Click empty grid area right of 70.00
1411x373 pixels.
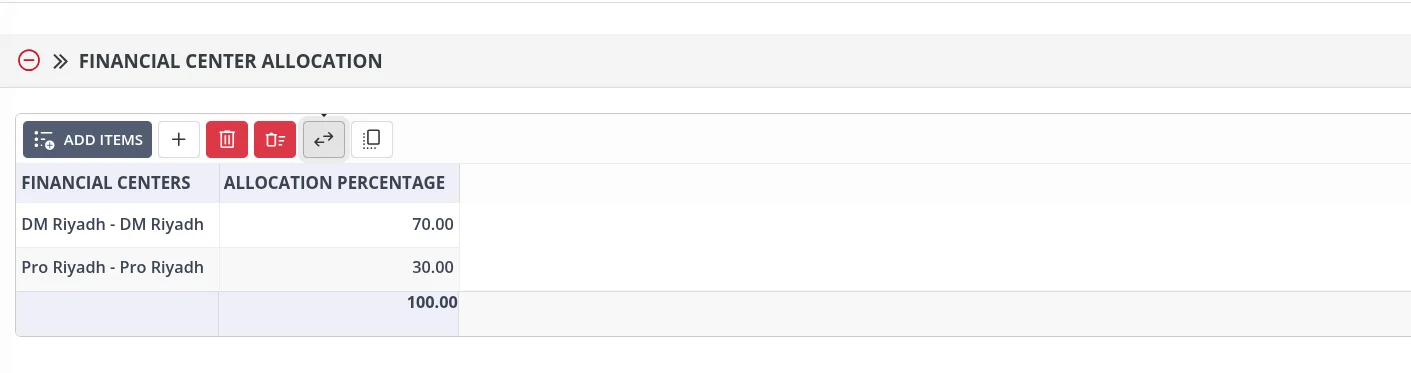pos(935,225)
